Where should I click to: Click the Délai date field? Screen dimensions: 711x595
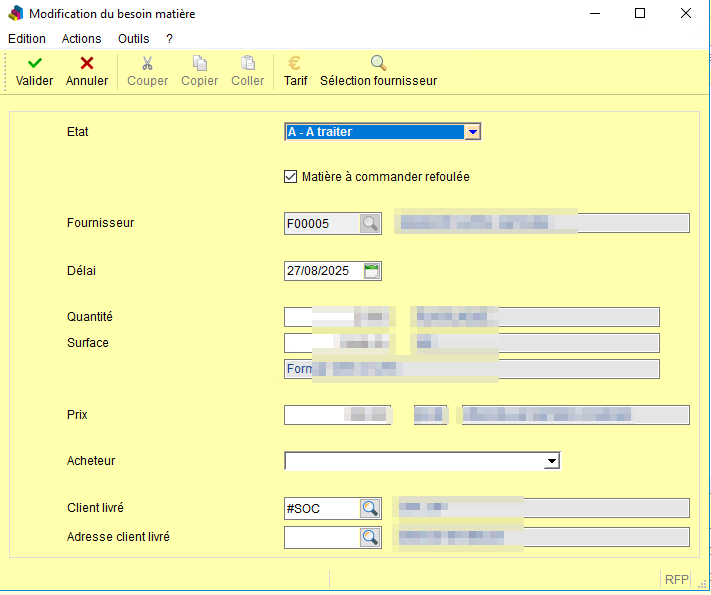[323, 271]
